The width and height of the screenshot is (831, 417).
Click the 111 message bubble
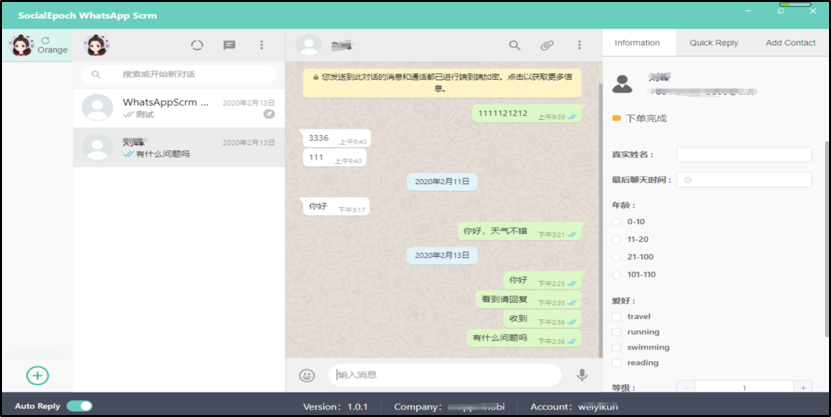click(x=334, y=158)
